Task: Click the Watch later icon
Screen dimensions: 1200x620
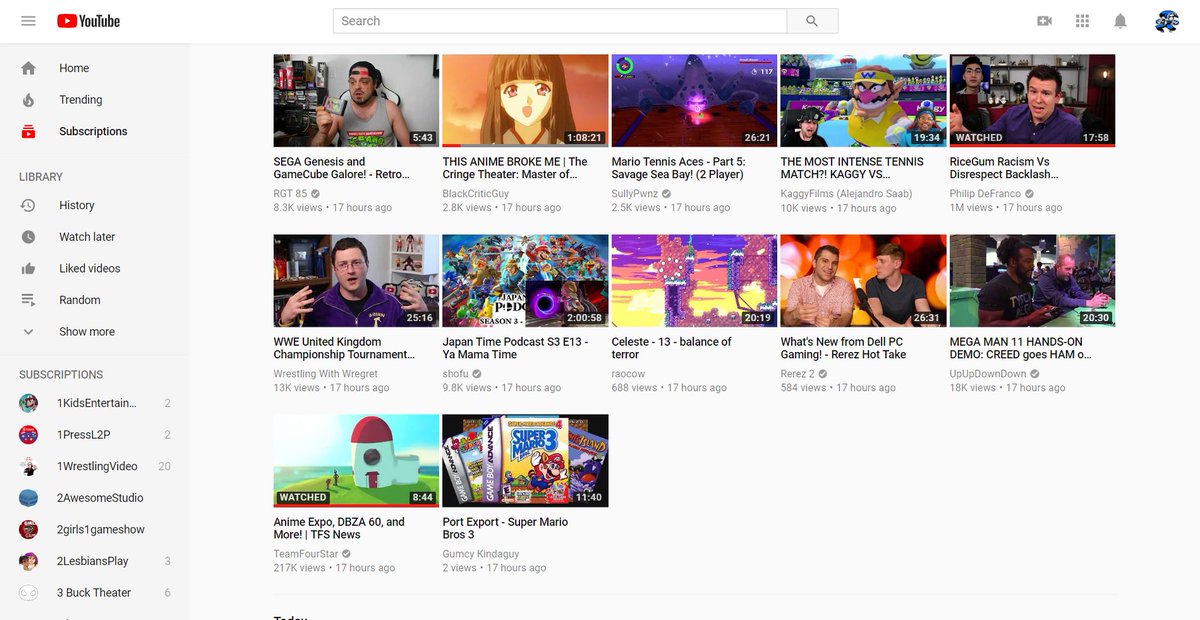Action: (28, 237)
